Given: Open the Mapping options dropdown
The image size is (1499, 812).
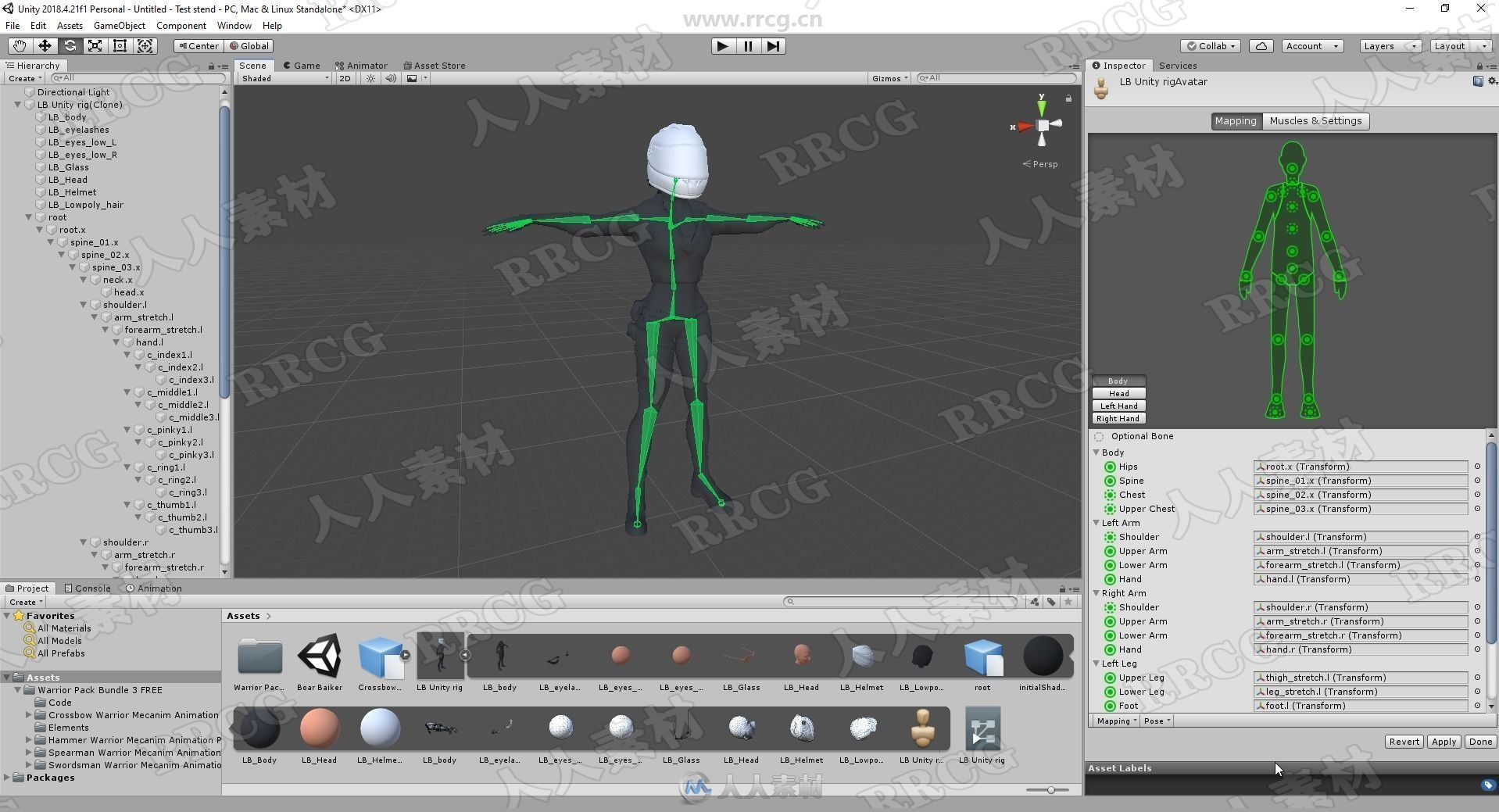Looking at the screenshot, I should (1115, 721).
